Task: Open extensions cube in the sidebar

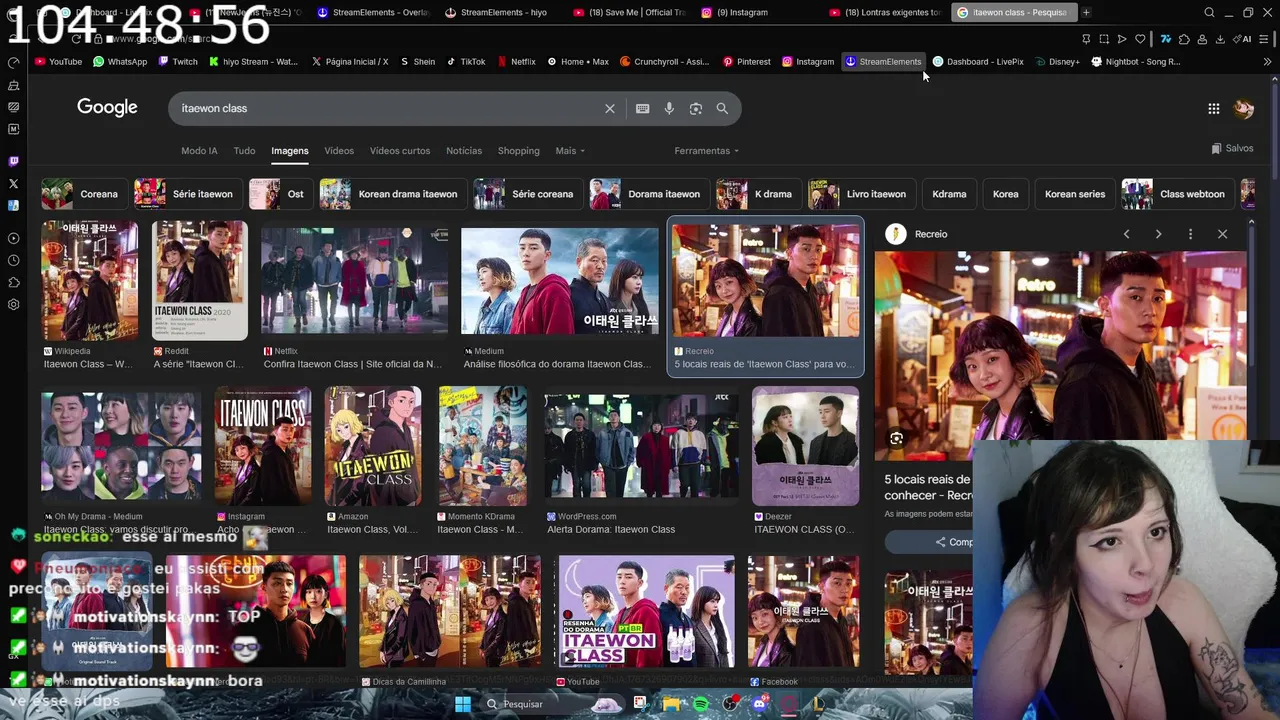Action: tap(13, 282)
